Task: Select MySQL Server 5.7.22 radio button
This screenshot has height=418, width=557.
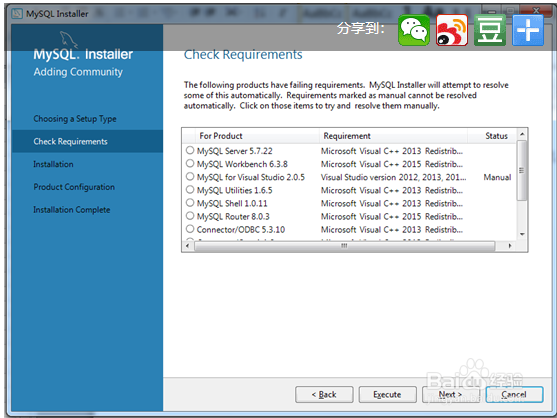Action: pos(190,150)
